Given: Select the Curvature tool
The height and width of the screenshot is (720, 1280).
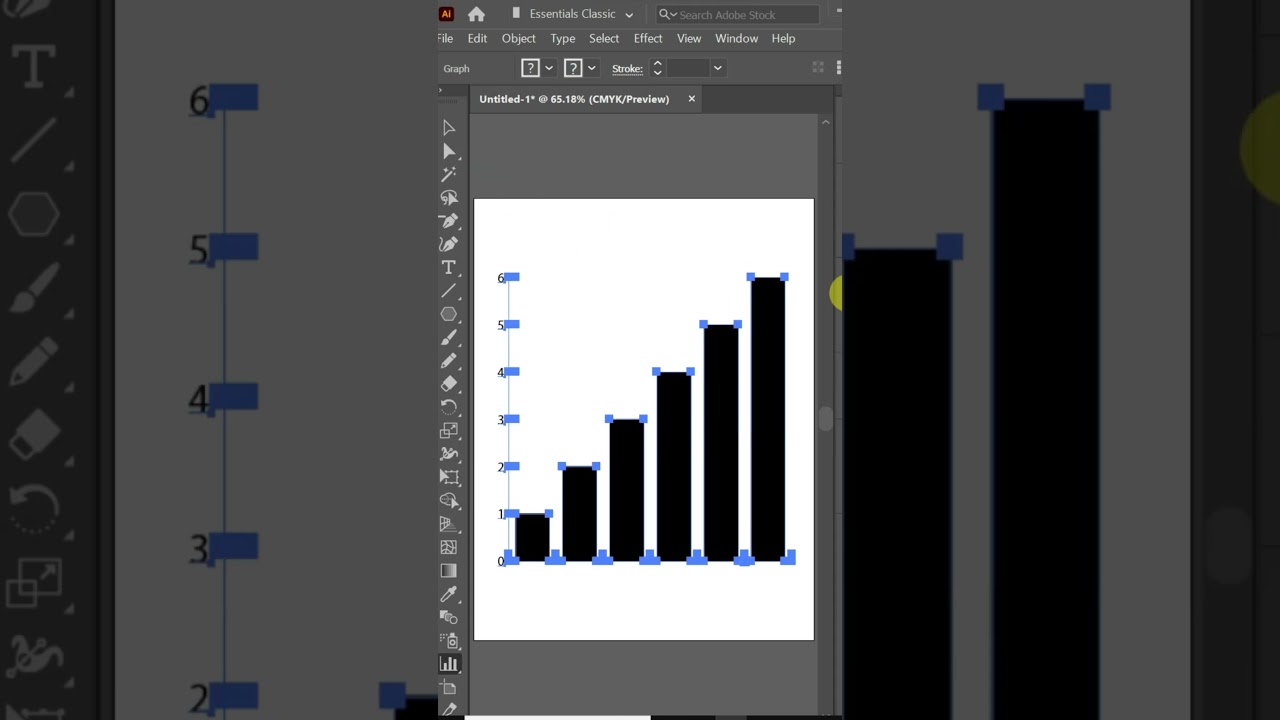Looking at the screenshot, I should tap(449, 244).
